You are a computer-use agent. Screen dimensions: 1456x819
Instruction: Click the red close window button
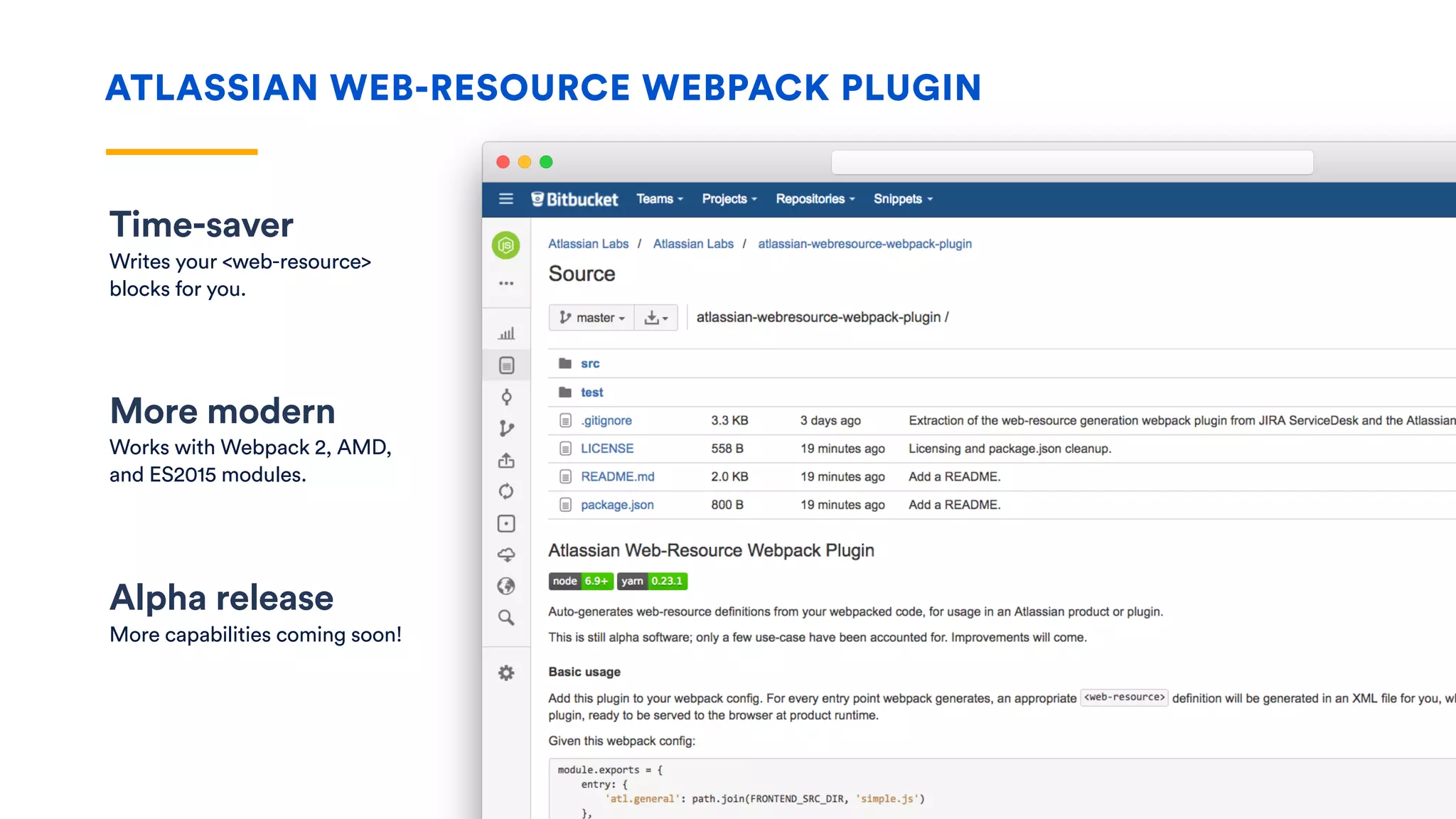(x=503, y=162)
